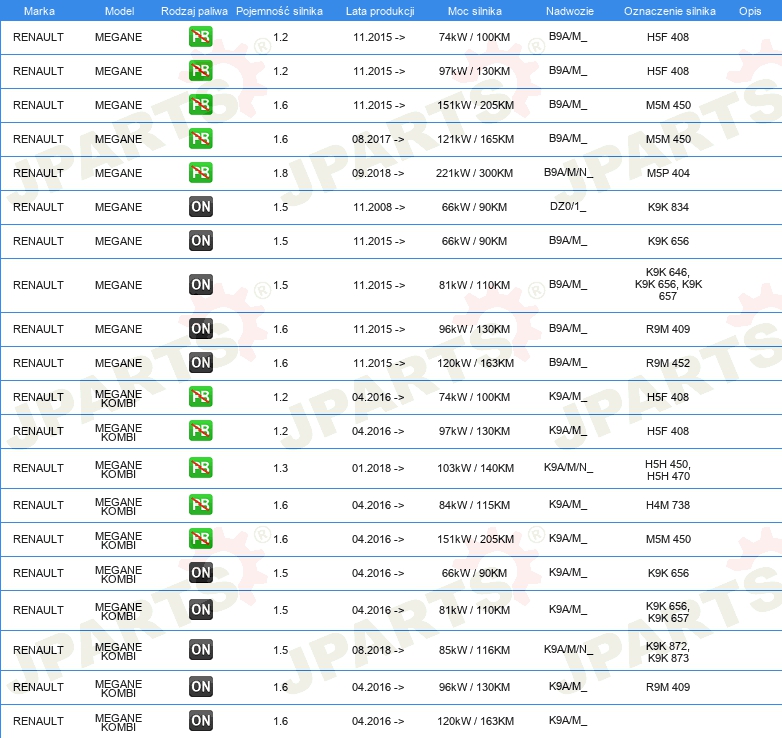Click production date 08.2017 ->

click(x=378, y=139)
